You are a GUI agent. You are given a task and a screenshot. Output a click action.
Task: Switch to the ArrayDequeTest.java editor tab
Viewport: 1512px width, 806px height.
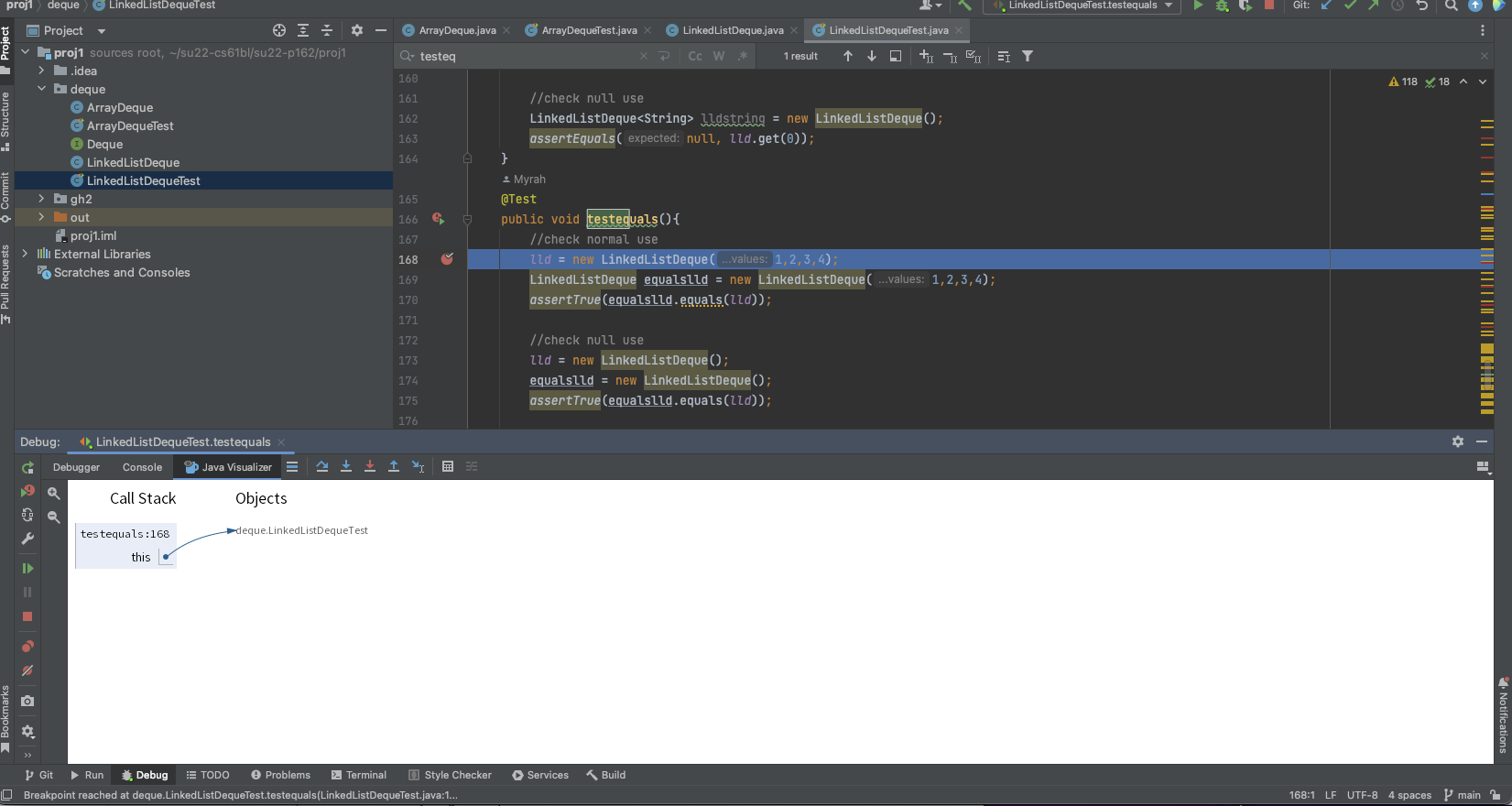click(588, 30)
